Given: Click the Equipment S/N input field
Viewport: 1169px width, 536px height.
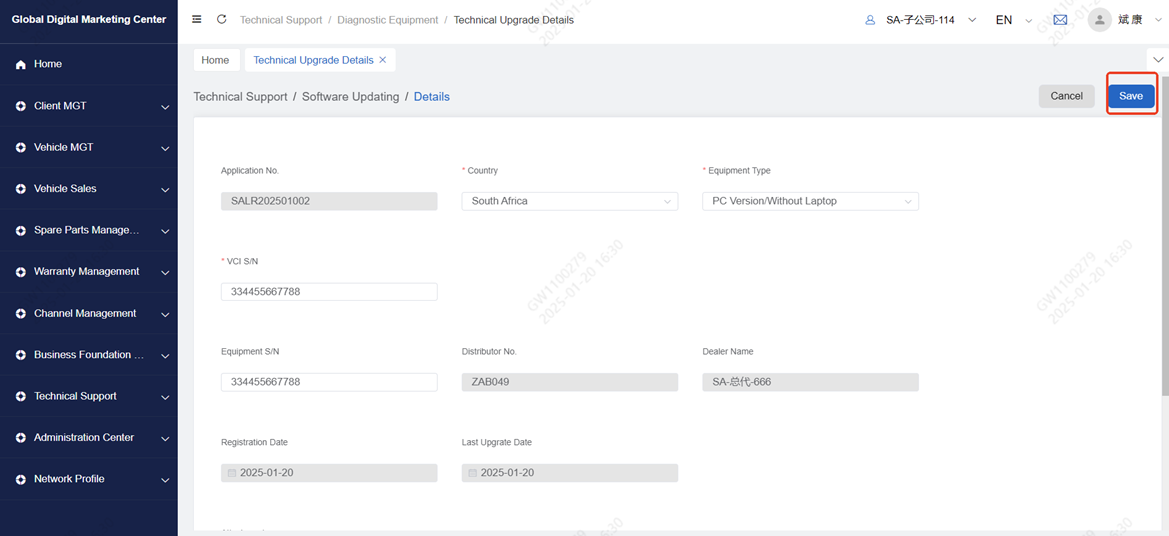Looking at the screenshot, I should 328,382.
